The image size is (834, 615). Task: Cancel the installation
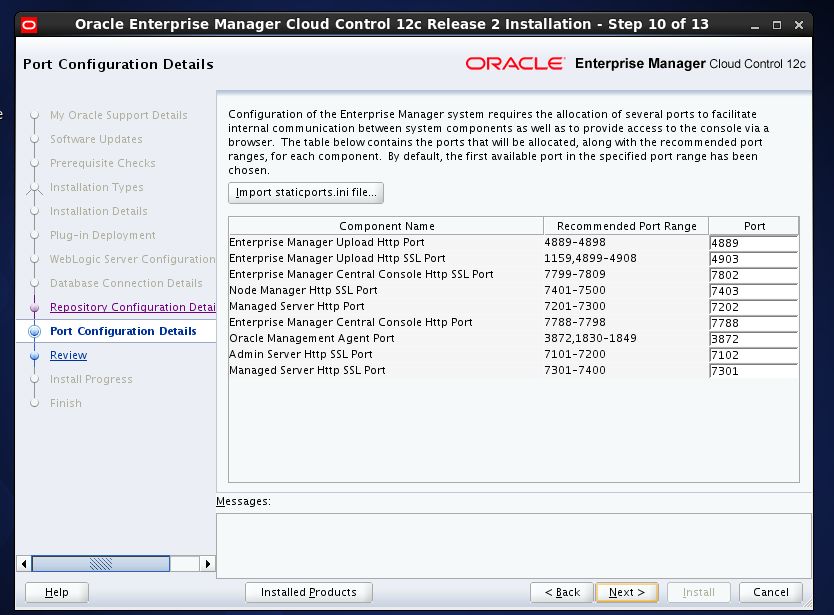click(771, 592)
